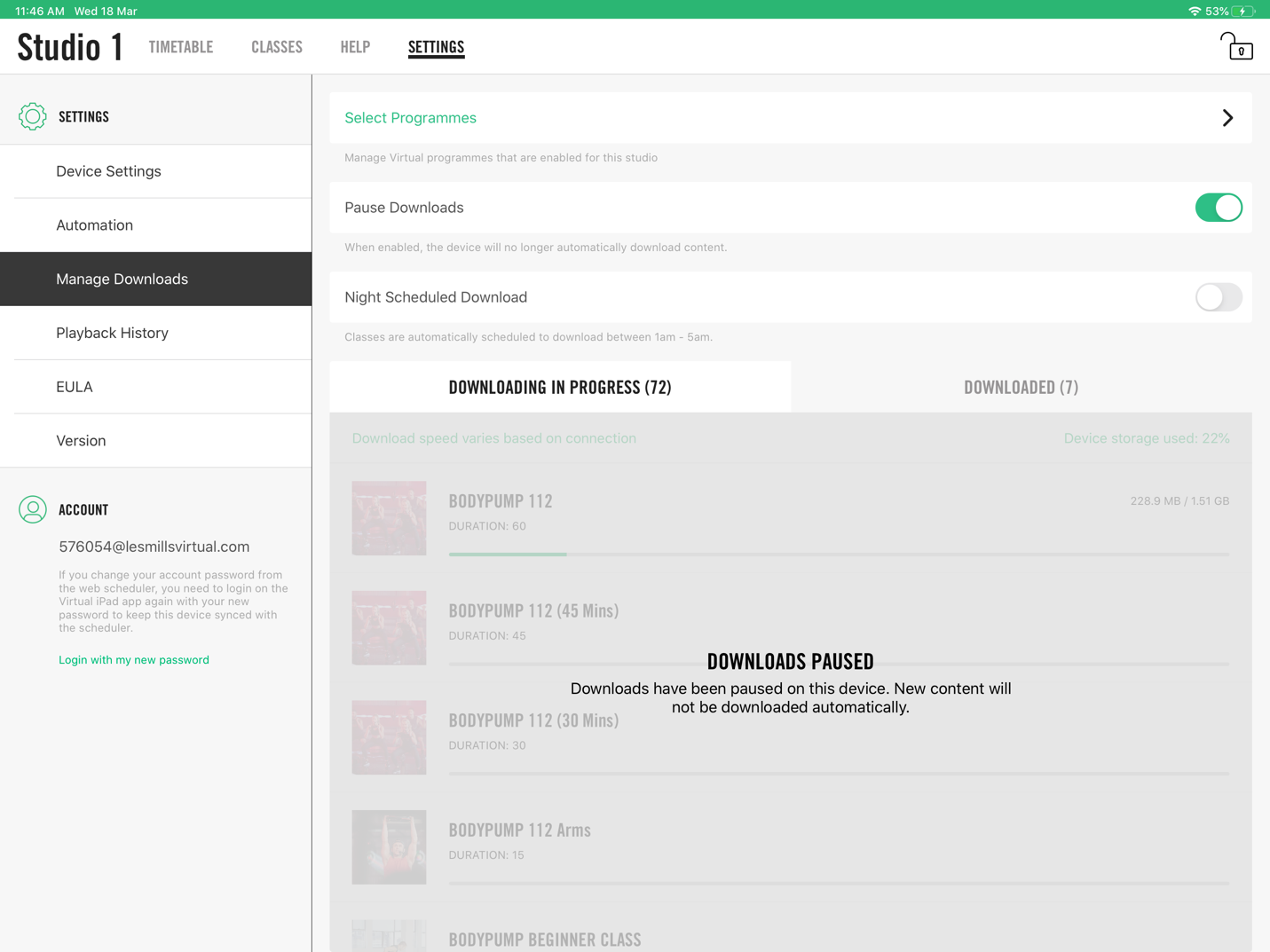Click the BODYPUMP 112 (45 Mins) progress bar
Viewport: 1270px width, 952px height.
[x=839, y=664]
